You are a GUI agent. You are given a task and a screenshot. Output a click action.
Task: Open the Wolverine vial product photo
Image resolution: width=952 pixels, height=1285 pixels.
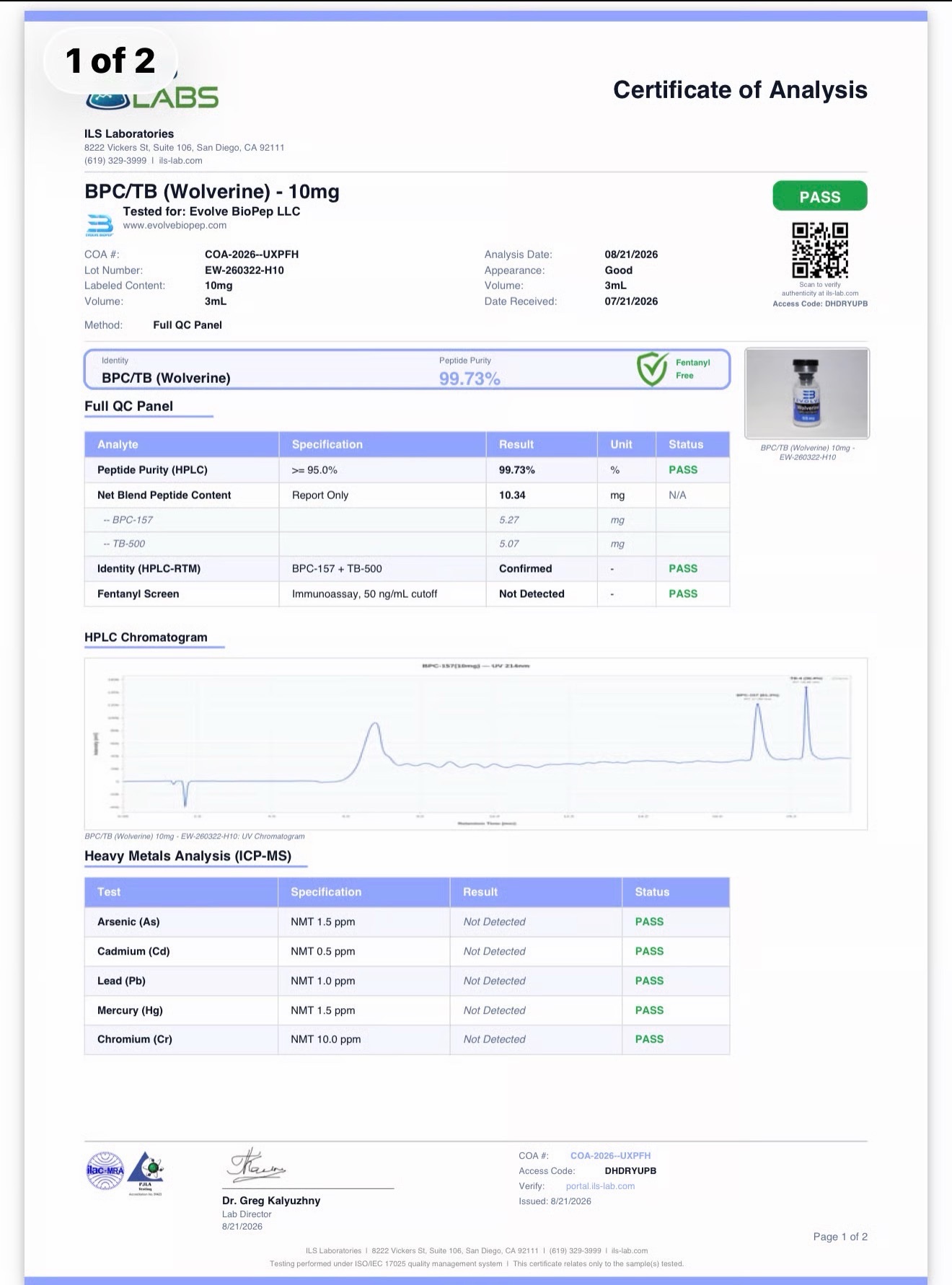click(x=807, y=393)
